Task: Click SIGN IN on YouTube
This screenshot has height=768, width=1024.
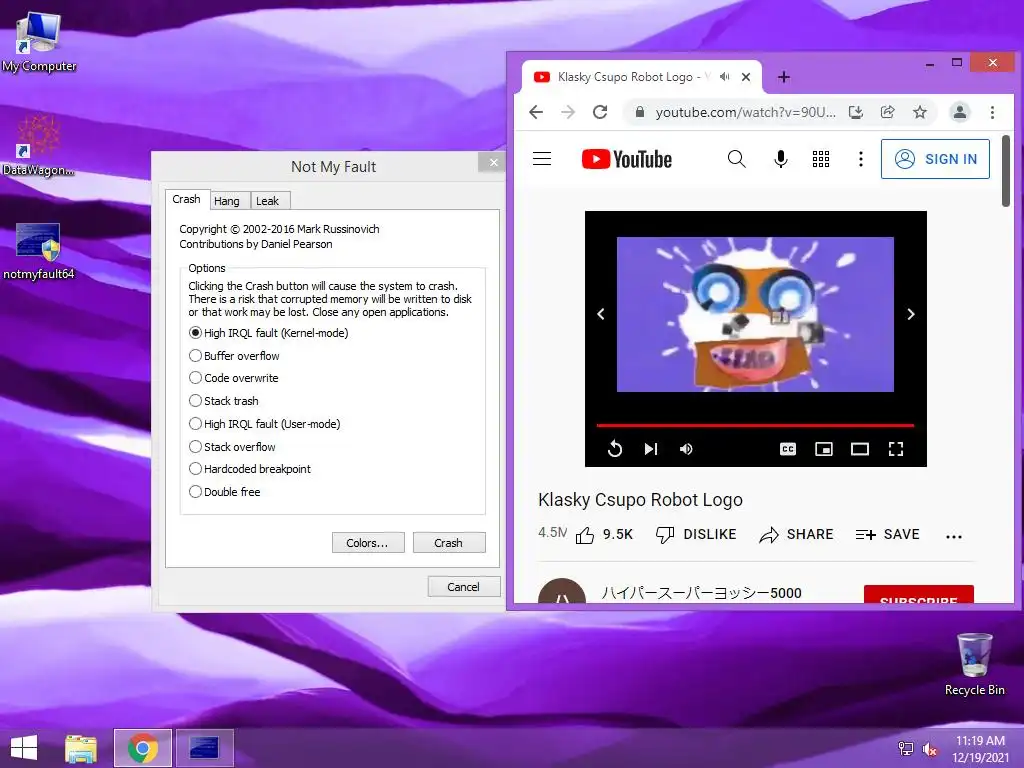Action: (935, 159)
